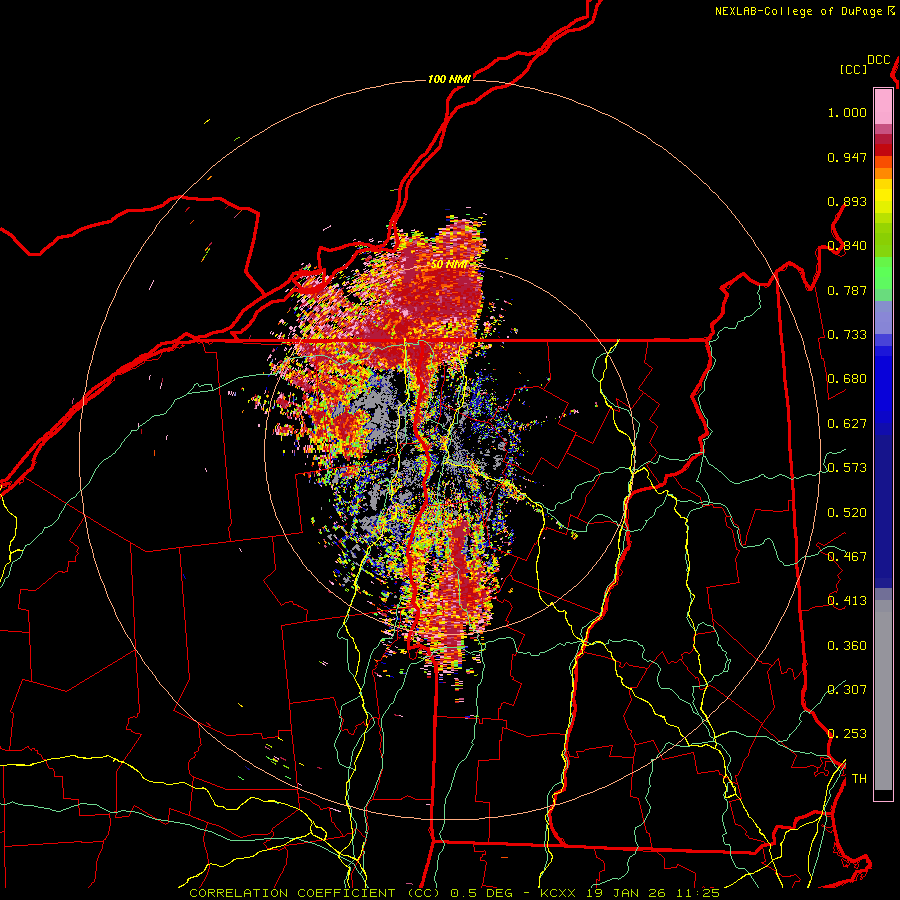
Task: Pick the gray color bar segment
Action: coord(883,695)
